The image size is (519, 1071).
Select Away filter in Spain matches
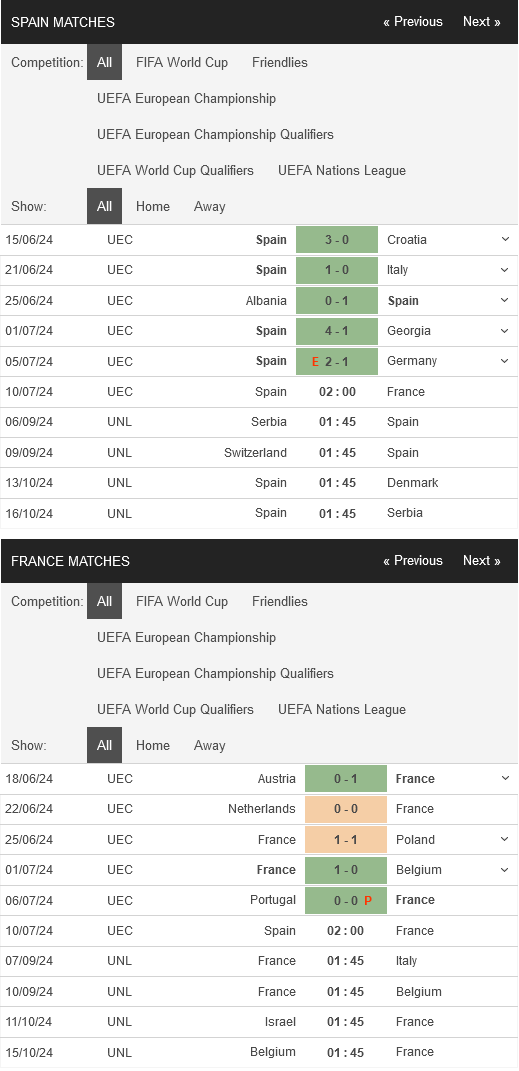[209, 206]
